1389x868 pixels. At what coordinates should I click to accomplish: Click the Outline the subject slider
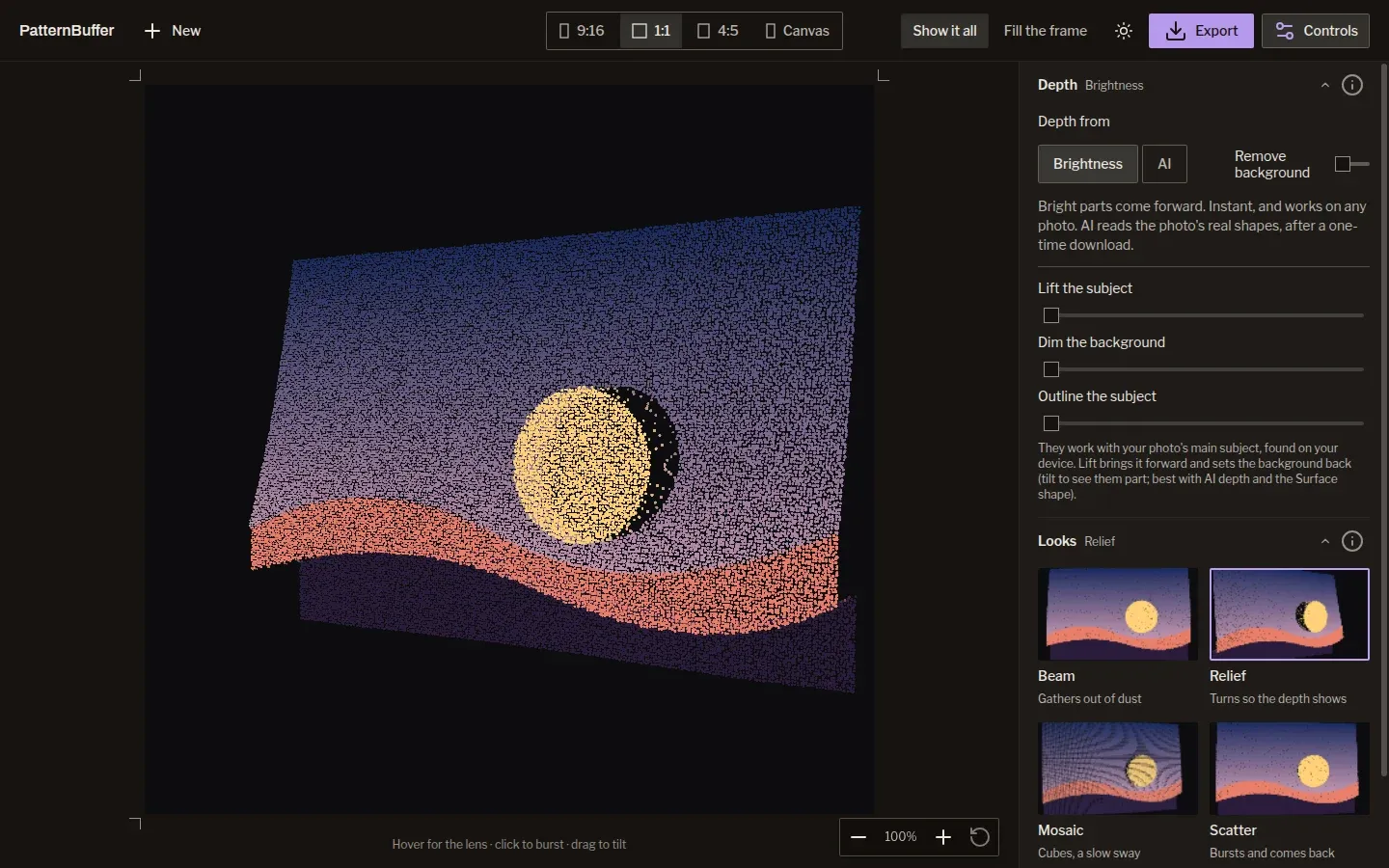1204,423
